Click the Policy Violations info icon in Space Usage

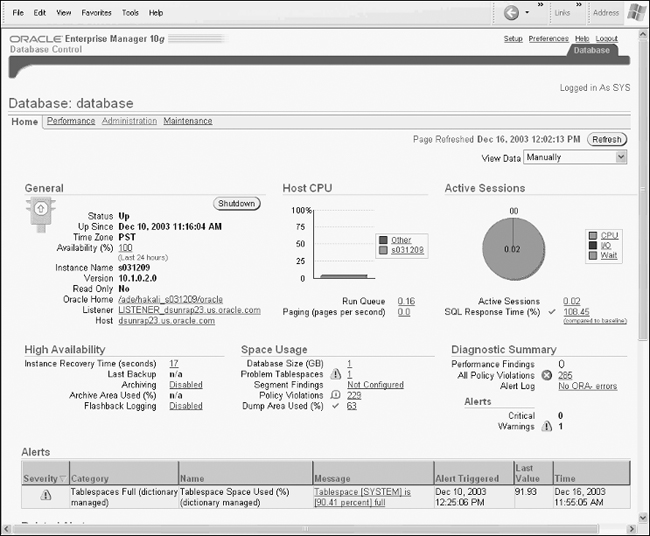(335, 395)
